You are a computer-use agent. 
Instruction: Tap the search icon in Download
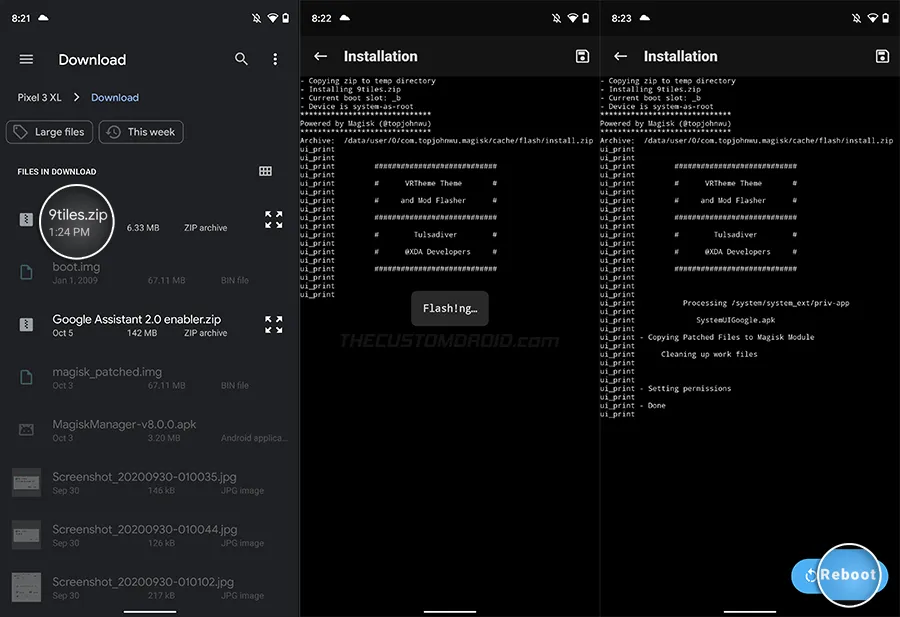tap(241, 60)
